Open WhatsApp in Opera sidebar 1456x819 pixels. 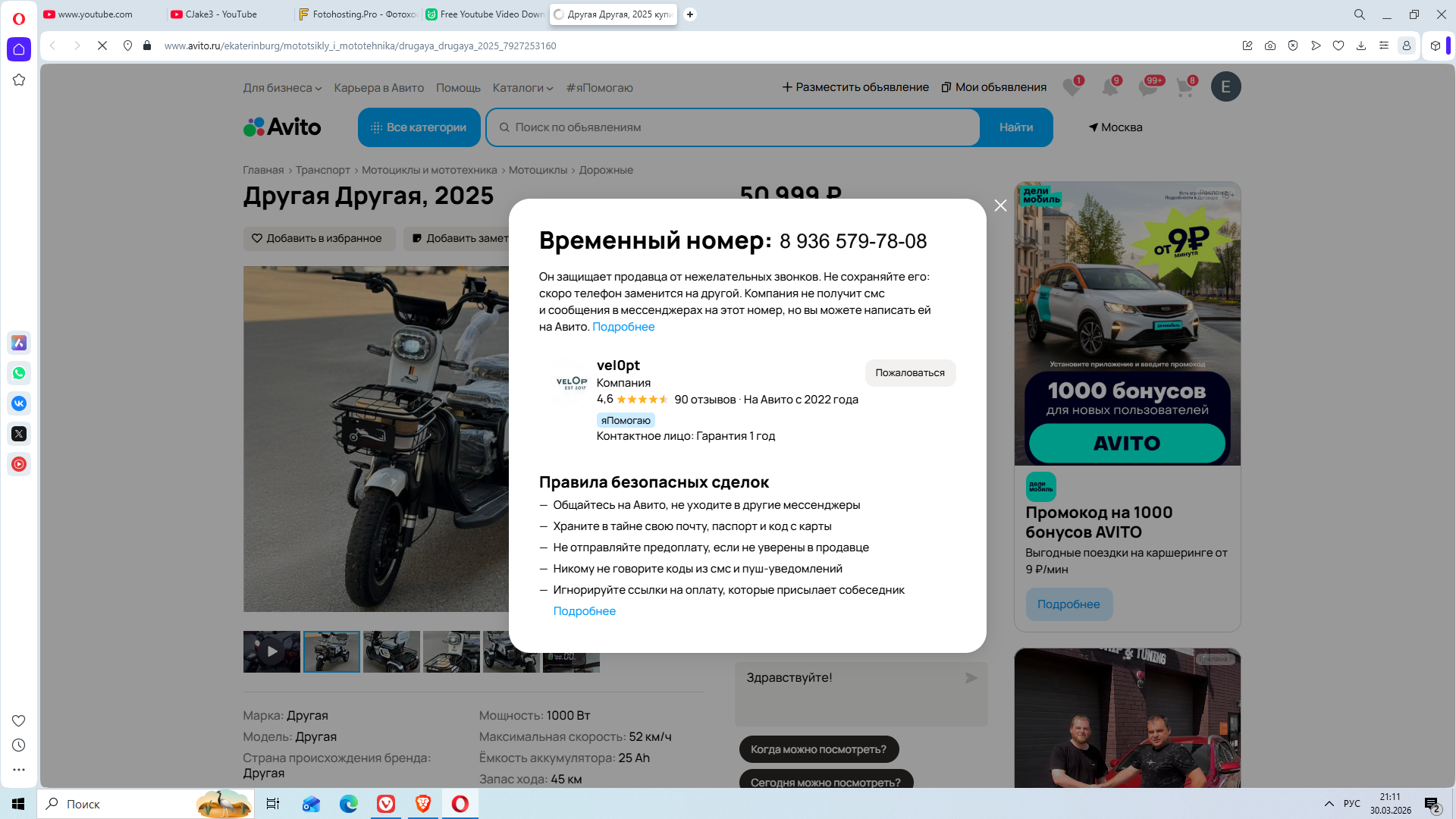[19, 373]
